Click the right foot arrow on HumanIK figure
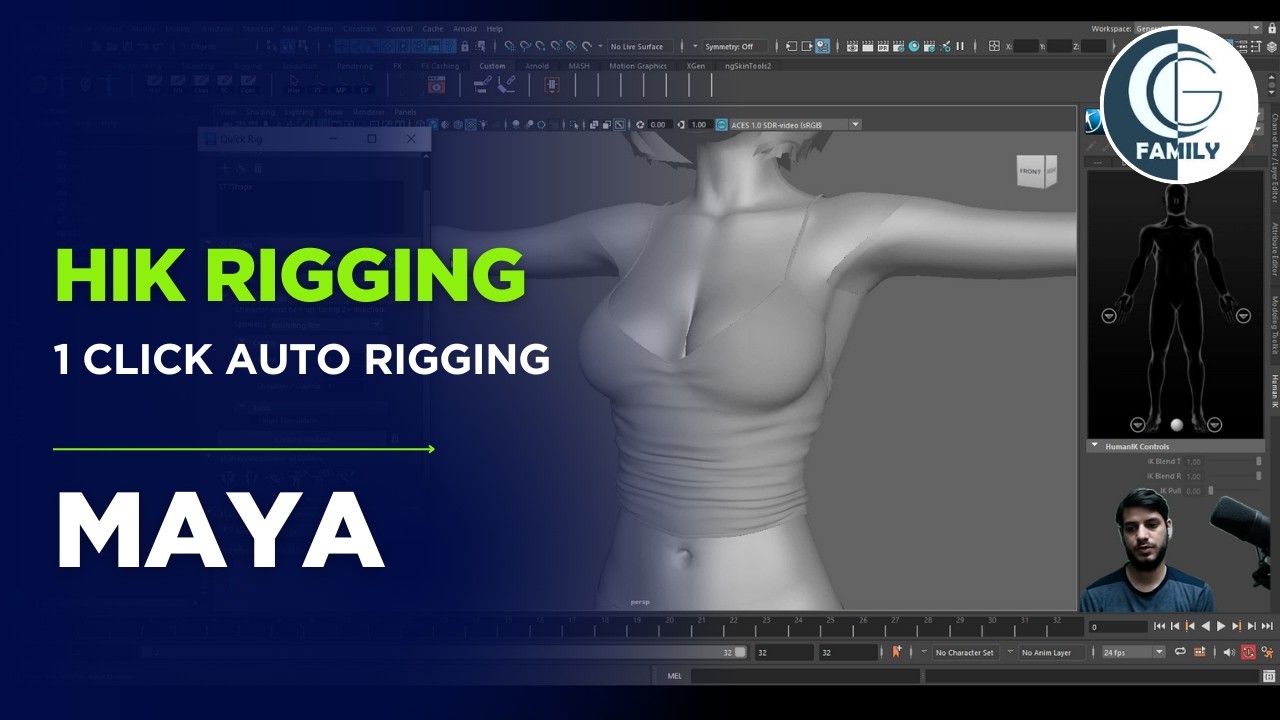The width and height of the screenshot is (1280, 720). pyautogui.click(x=1214, y=424)
